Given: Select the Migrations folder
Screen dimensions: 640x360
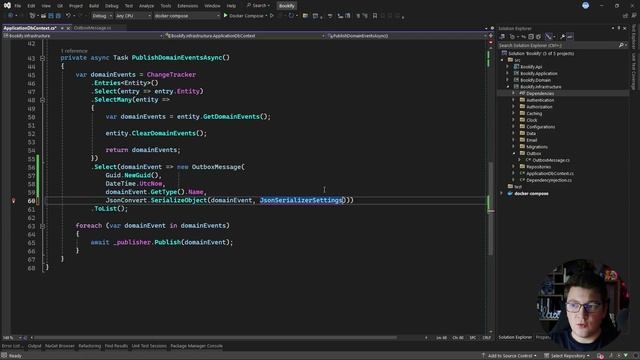Looking at the screenshot, I should click(x=537, y=147).
